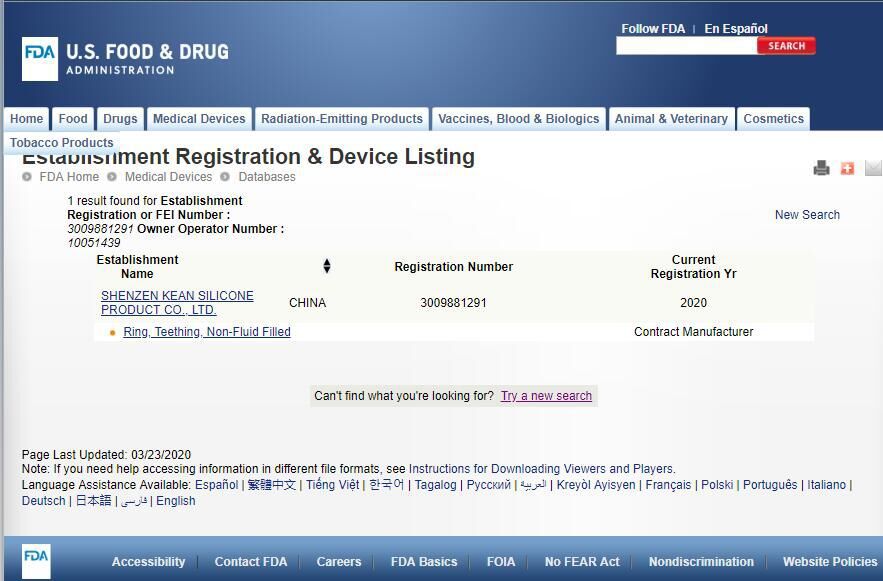Switch language via En Español link
Image resolution: width=883 pixels, height=581 pixels.
736,29
